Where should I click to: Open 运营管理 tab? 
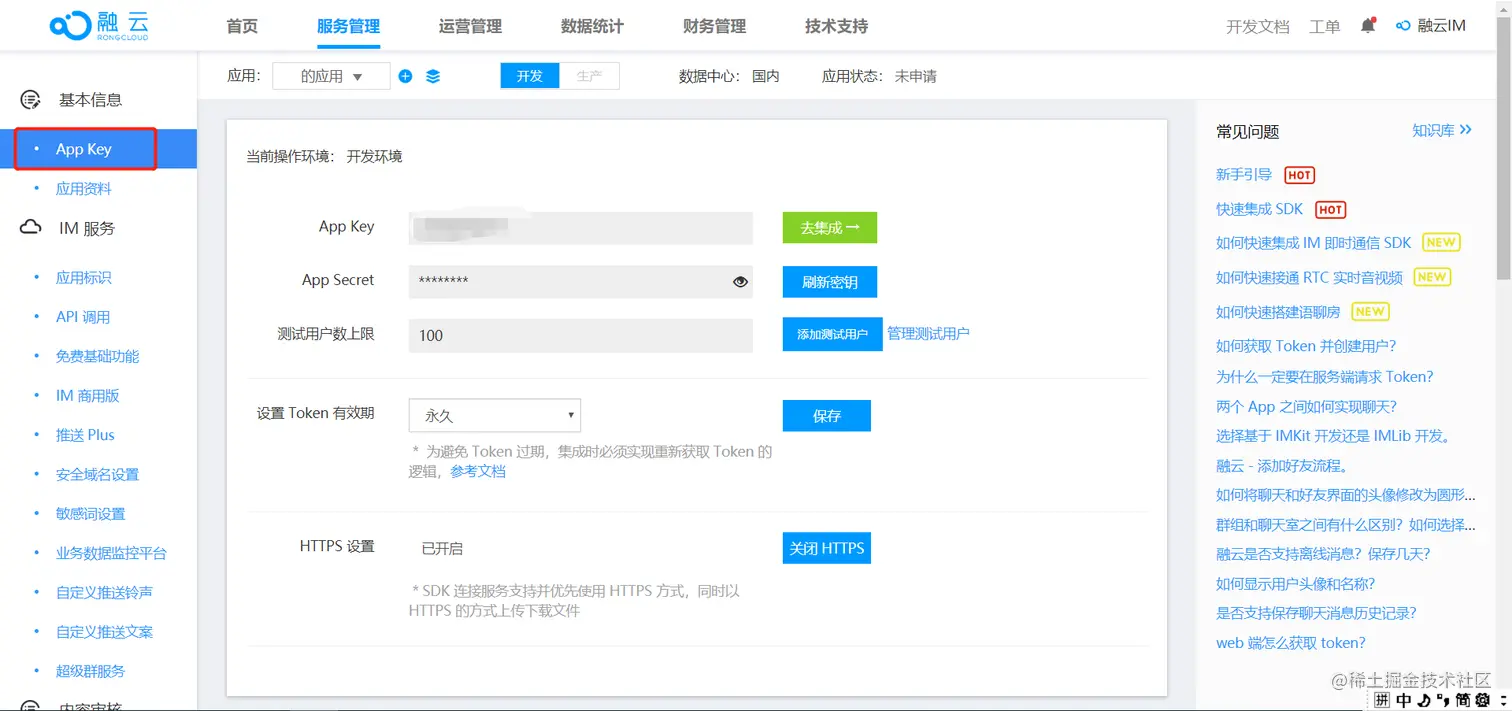pos(470,26)
